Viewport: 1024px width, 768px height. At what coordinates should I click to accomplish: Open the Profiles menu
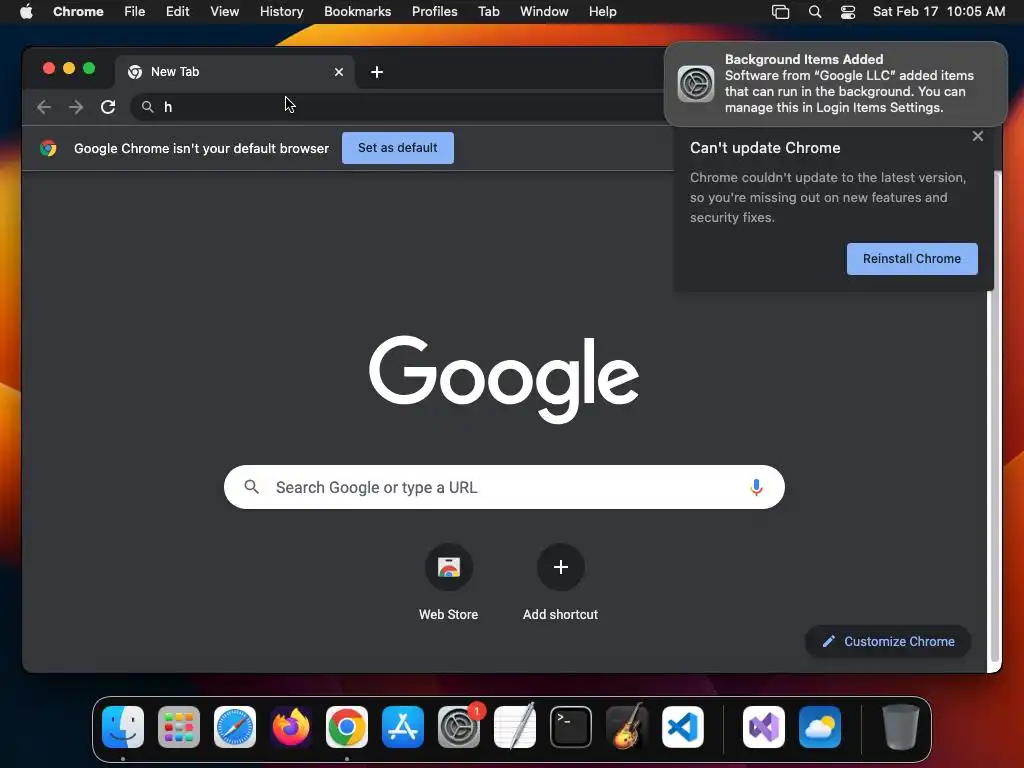pos(435,12)
